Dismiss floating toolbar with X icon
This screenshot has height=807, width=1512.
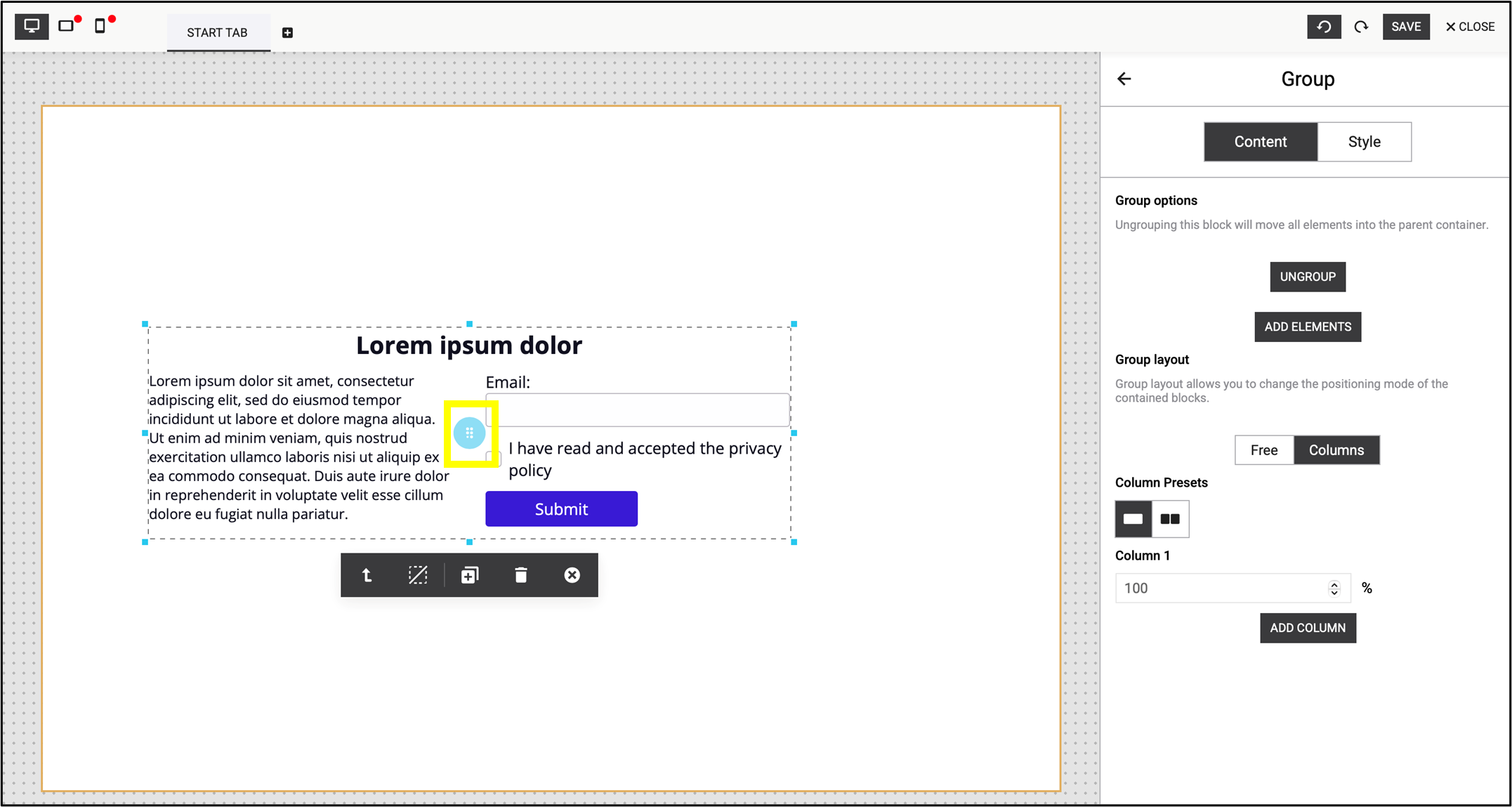[x=572, y=575]
